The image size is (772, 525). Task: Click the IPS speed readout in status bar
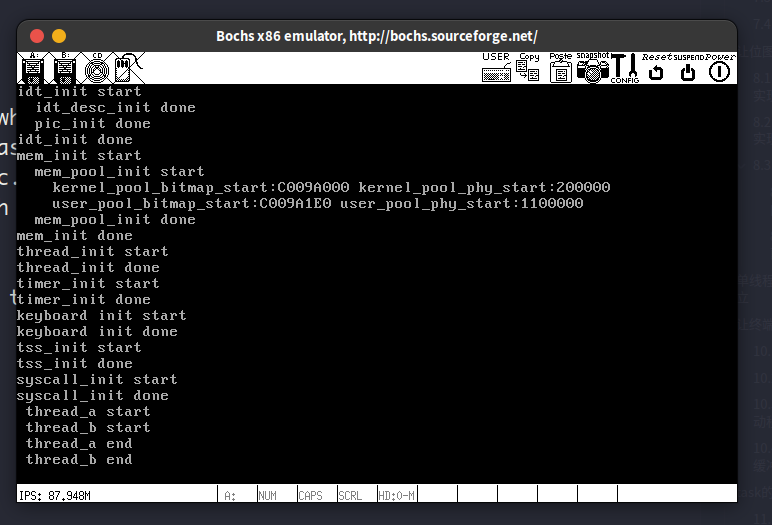pyautogui.click(x=55, y=495)
